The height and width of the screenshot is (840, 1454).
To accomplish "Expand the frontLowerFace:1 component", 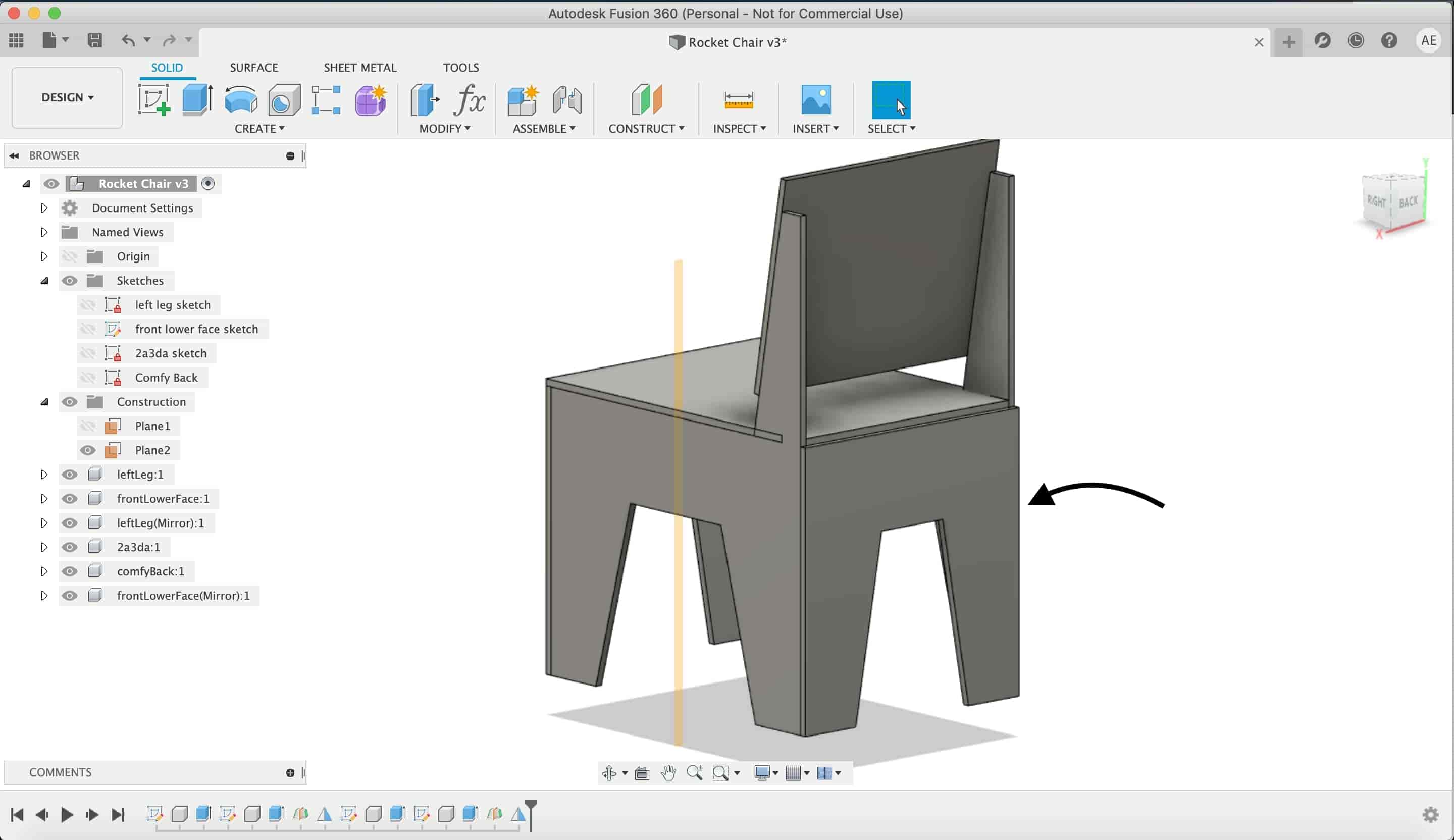I will pos(44,498).
